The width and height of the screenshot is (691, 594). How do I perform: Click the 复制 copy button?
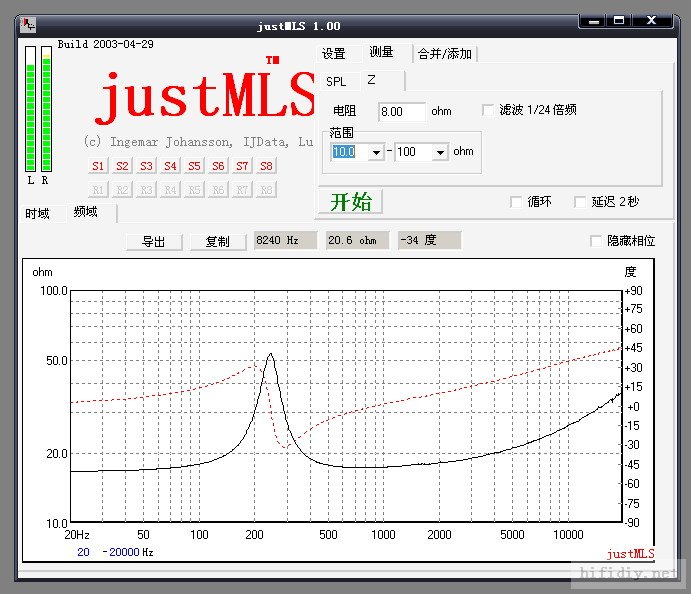pyautogui.click(x=217, y=241)
